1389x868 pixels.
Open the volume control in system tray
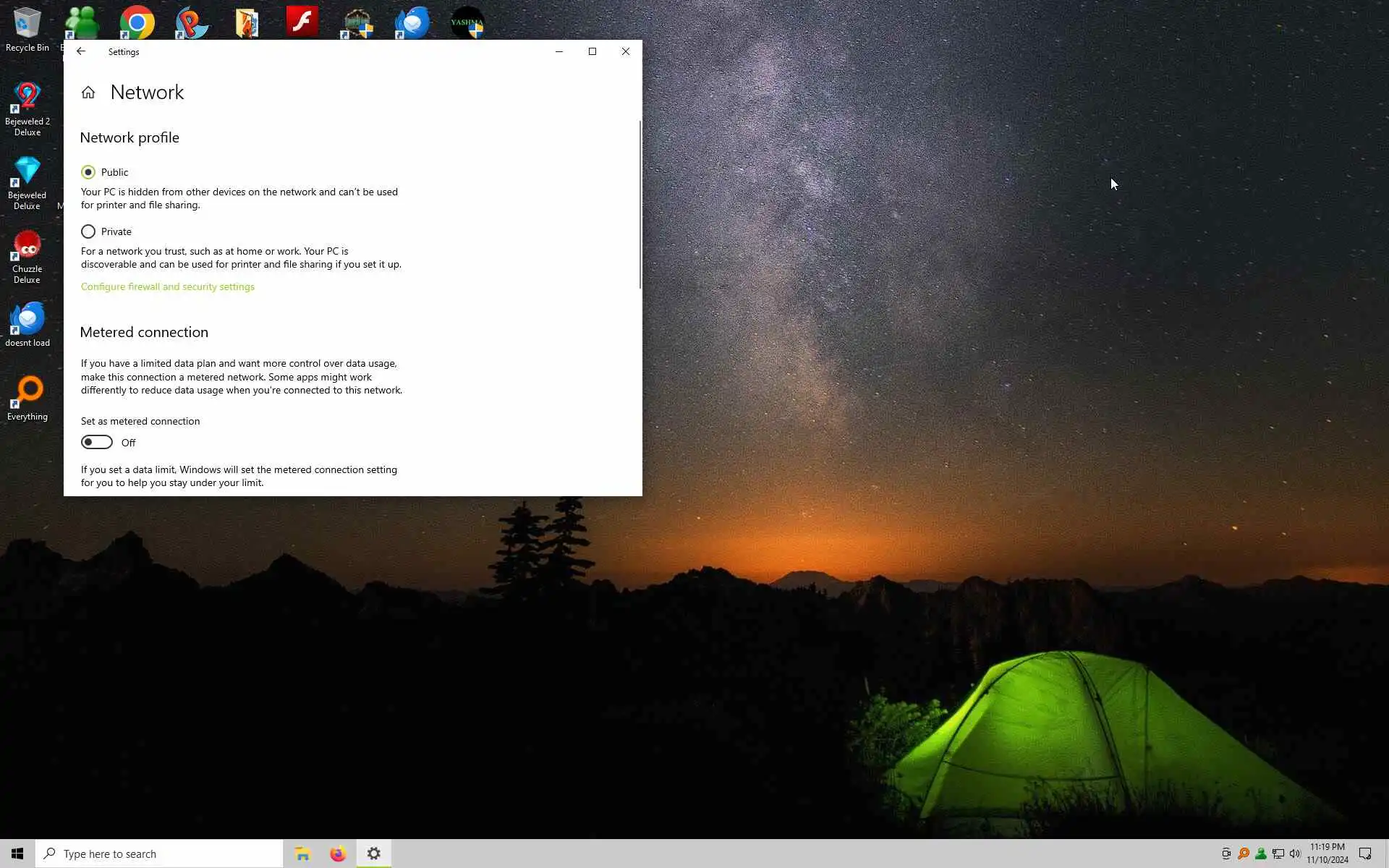[x=1295, y=854]
